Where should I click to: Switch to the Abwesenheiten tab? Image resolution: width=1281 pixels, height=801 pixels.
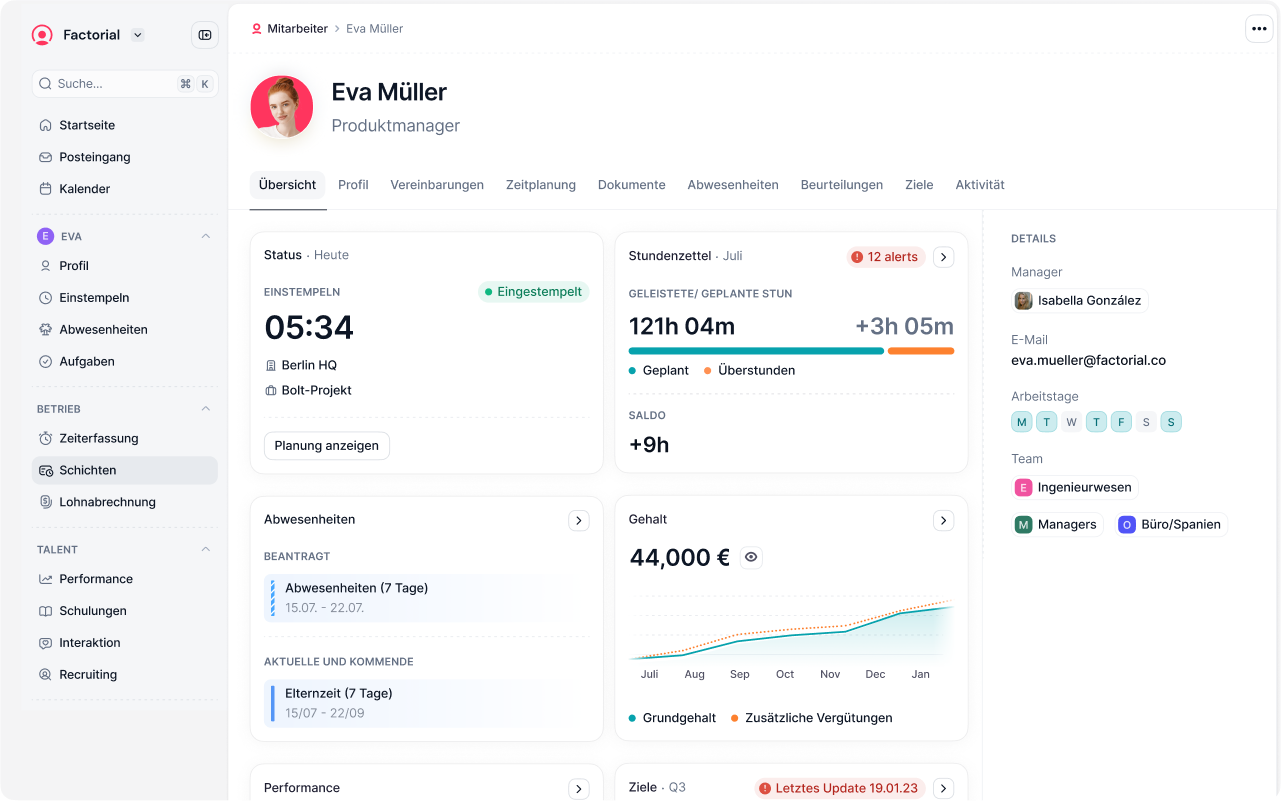tap(732, 185)
